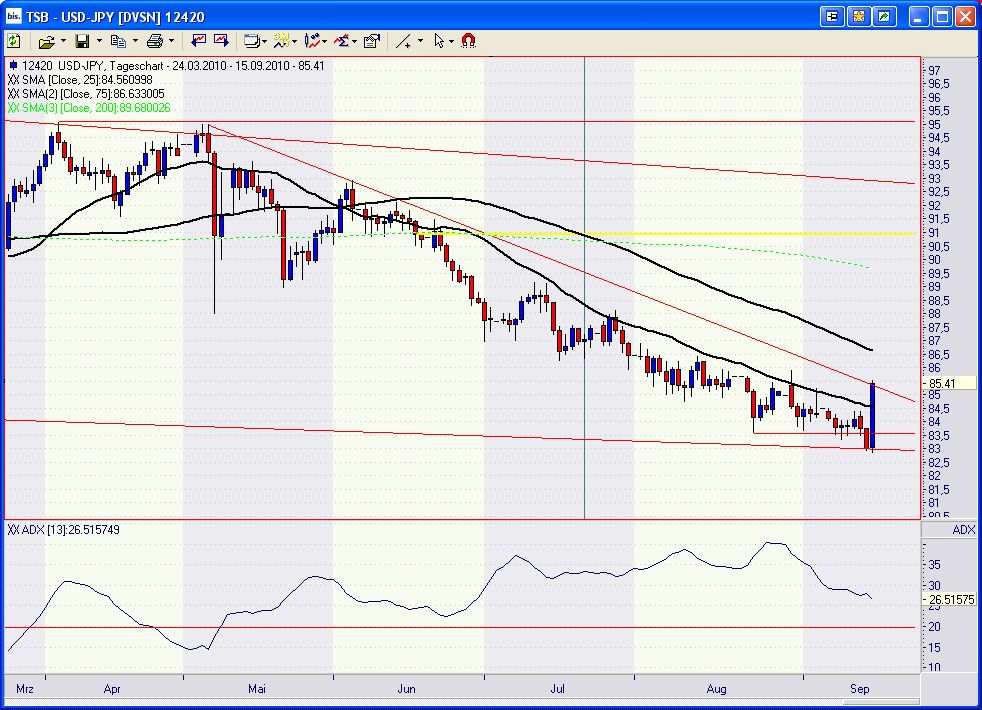The width and height of the screenshot is (982, 710).
Task: Click the bis. application icon
Action: pos(13,16)
